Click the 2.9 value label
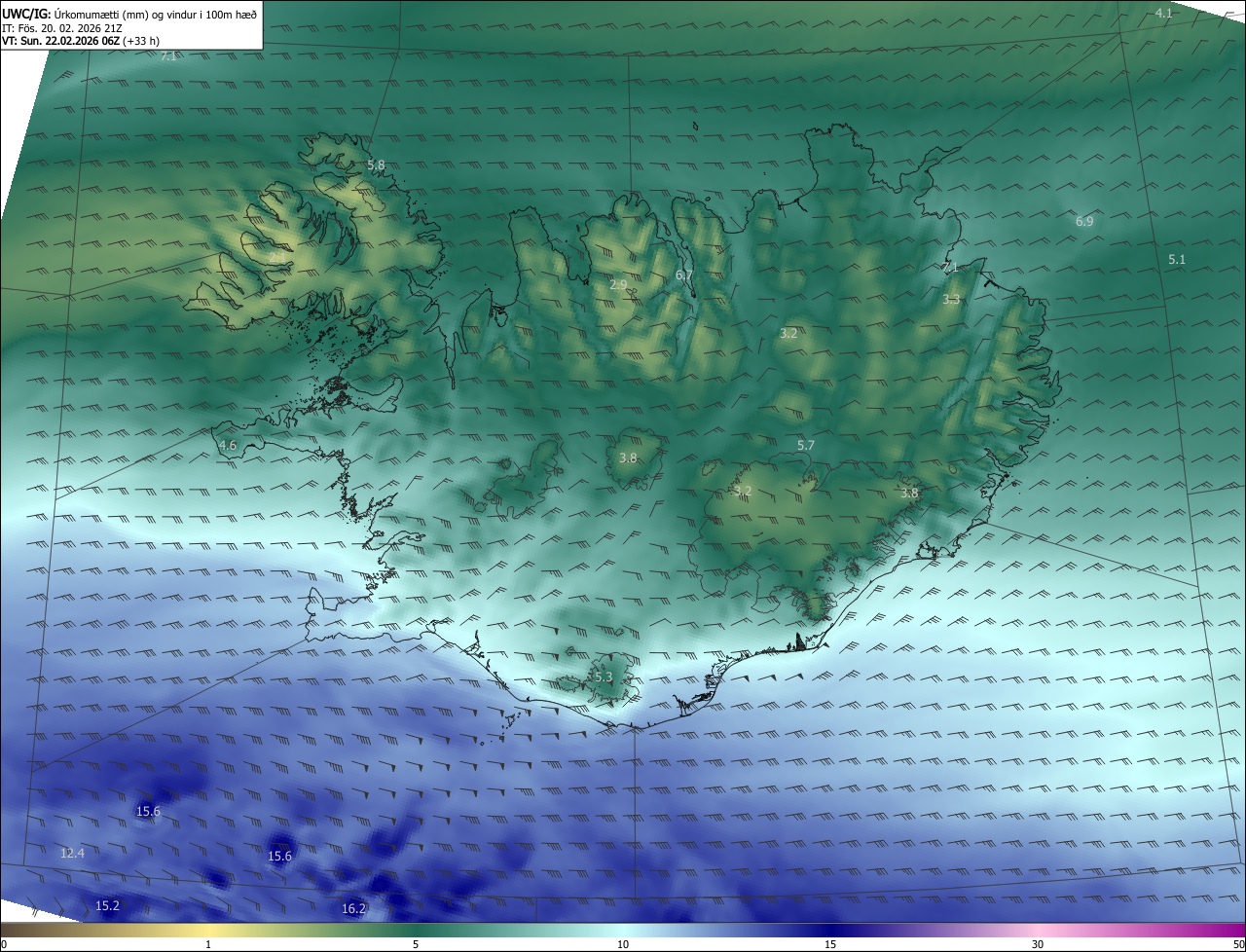 point(618,285)
